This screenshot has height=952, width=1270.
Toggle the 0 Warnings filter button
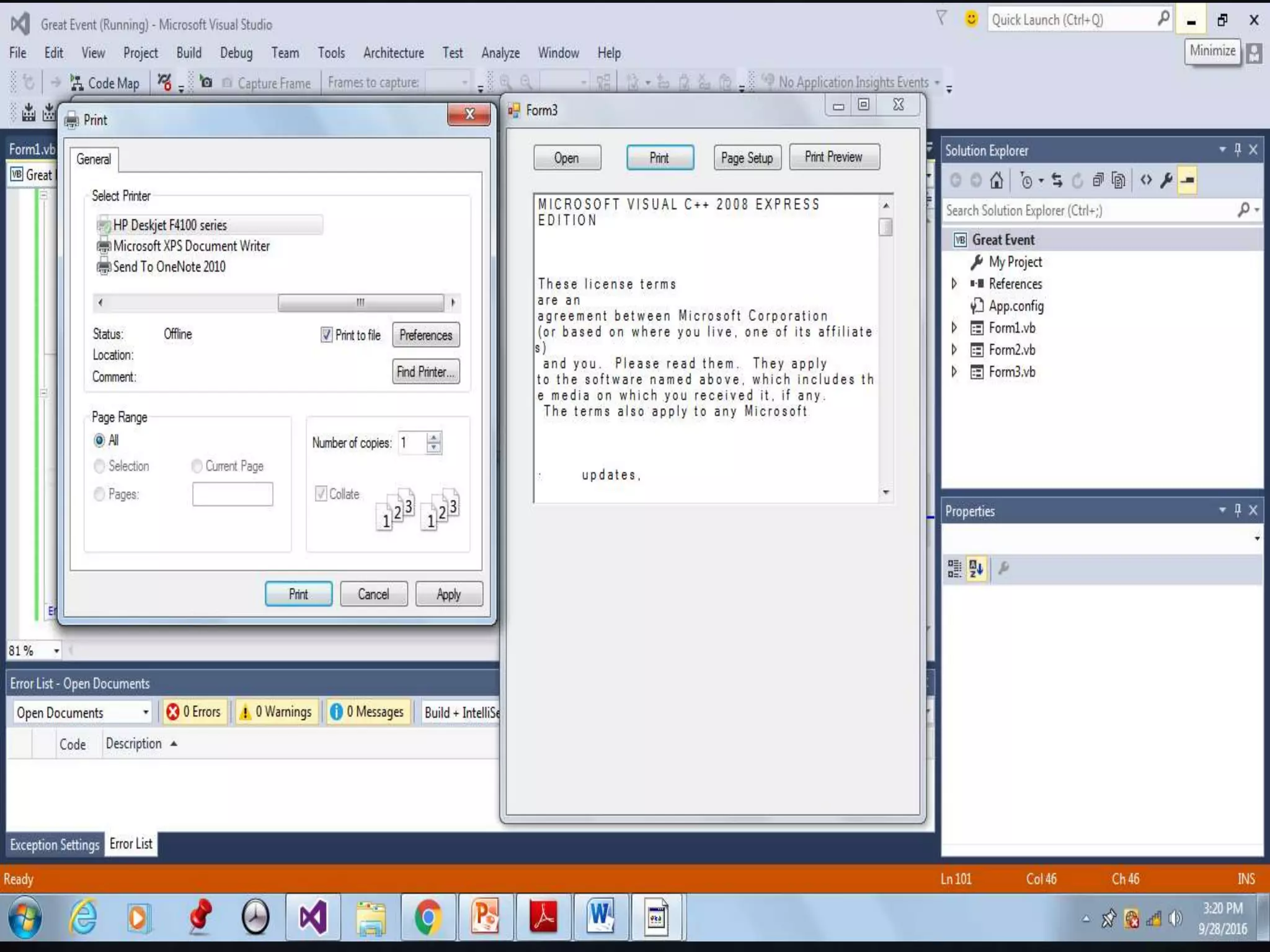(276, 712)
